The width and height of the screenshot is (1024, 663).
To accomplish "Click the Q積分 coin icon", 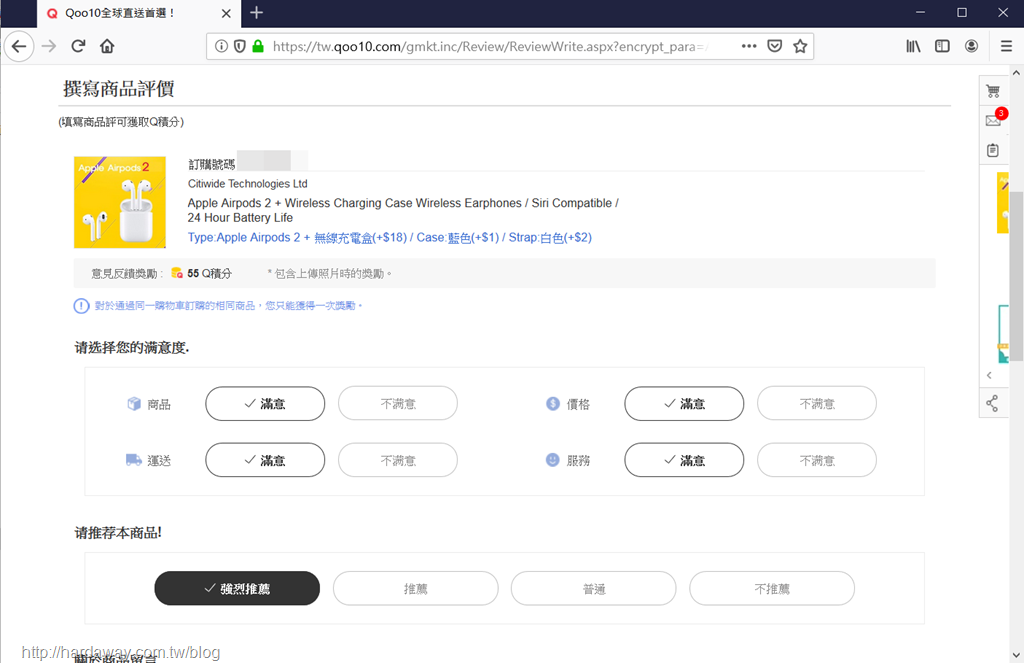I will click(x=177, y=273).
